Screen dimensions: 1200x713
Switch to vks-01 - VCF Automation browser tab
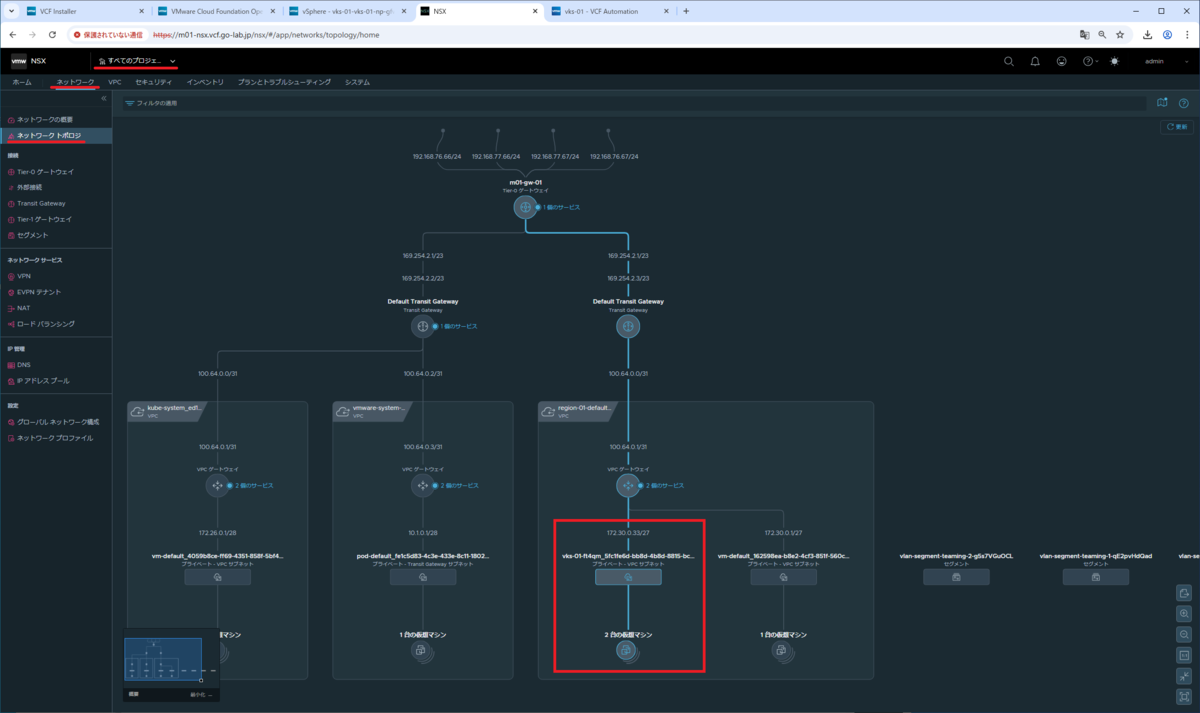point(612,11)
